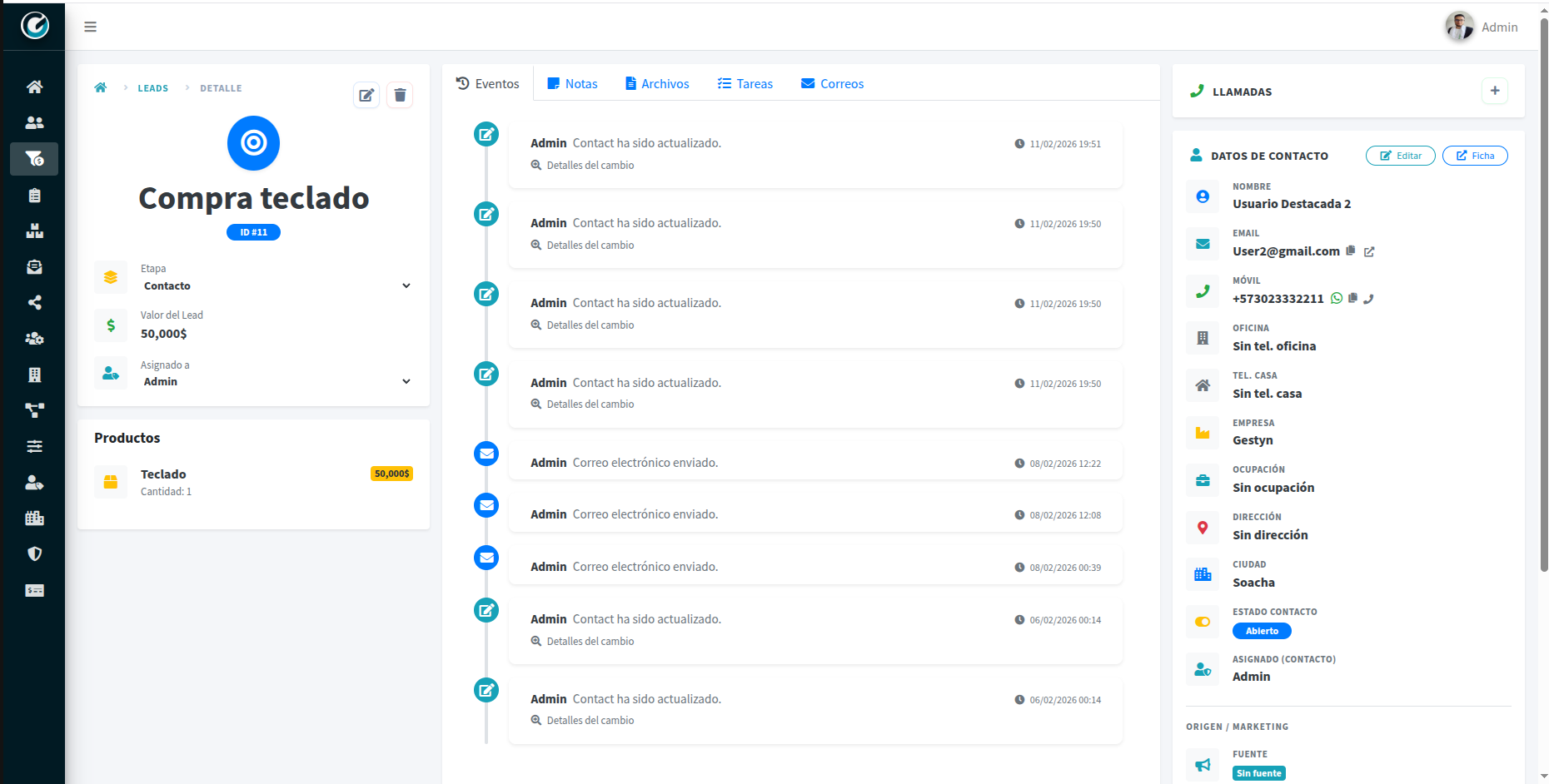Open the Home icon in the sidebar
This screenshot has height=784, width=1549.
34,87
